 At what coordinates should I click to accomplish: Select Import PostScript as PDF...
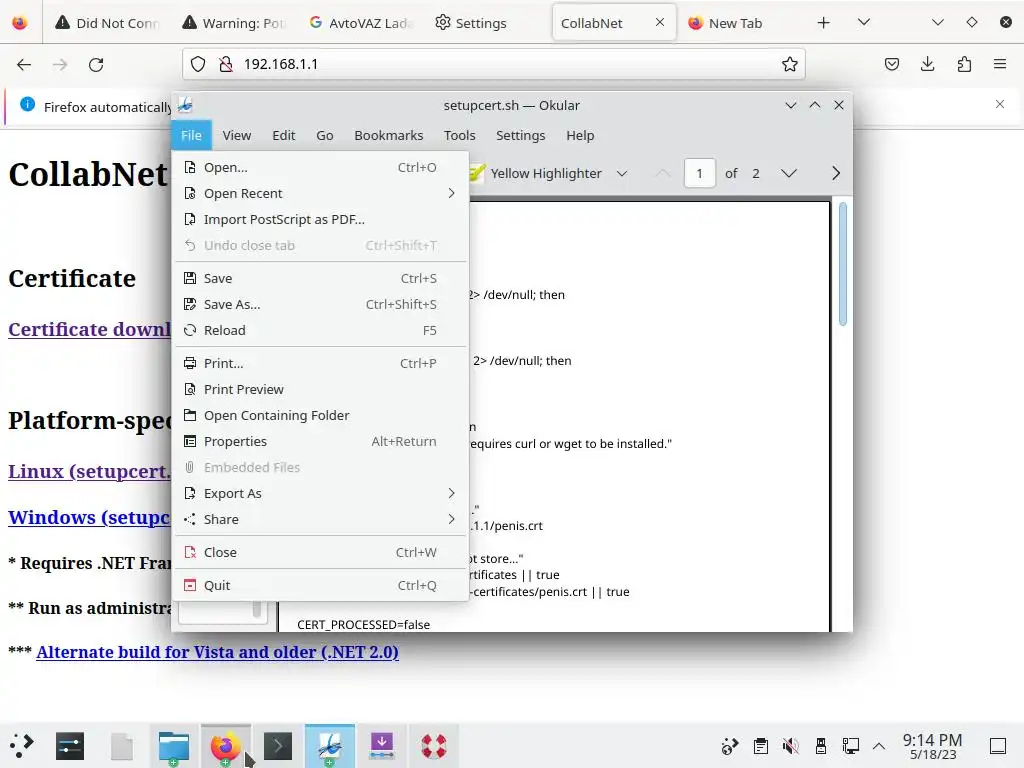point(320,219)
